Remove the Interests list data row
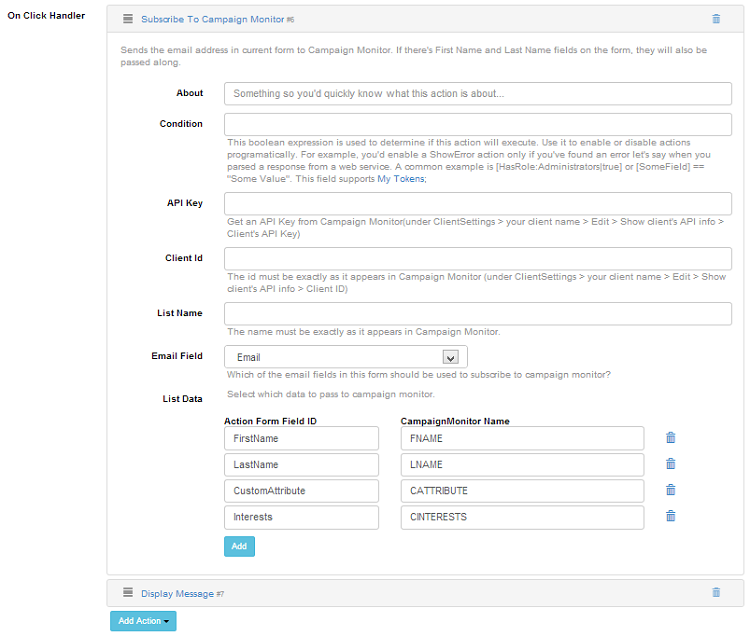 point(671,516)
